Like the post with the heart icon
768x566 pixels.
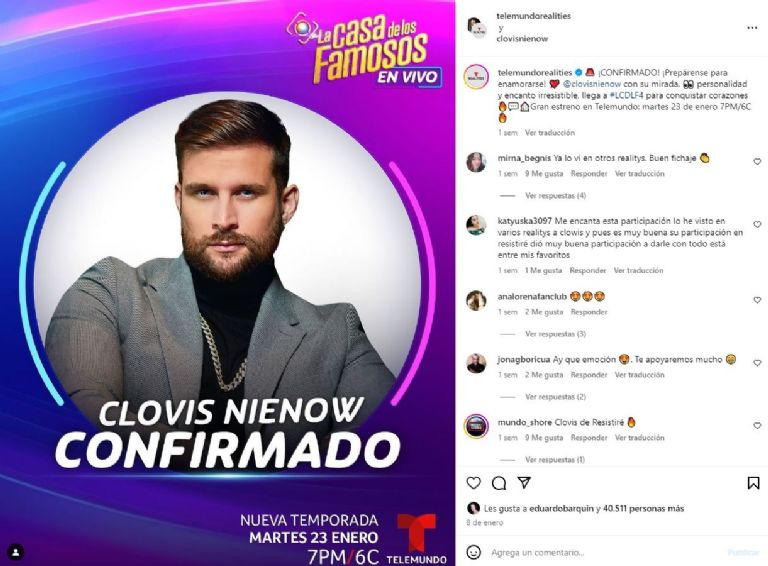click(474, 483)
